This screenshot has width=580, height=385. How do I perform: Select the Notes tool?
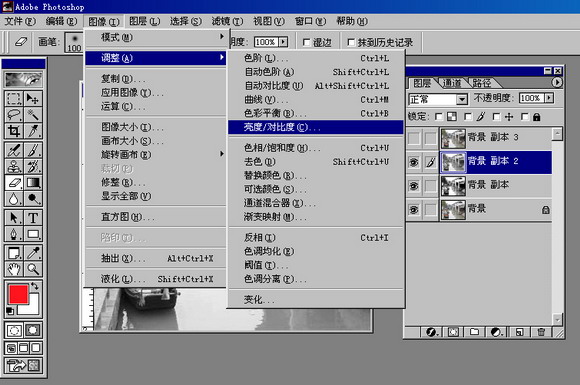tap(14, 253)
